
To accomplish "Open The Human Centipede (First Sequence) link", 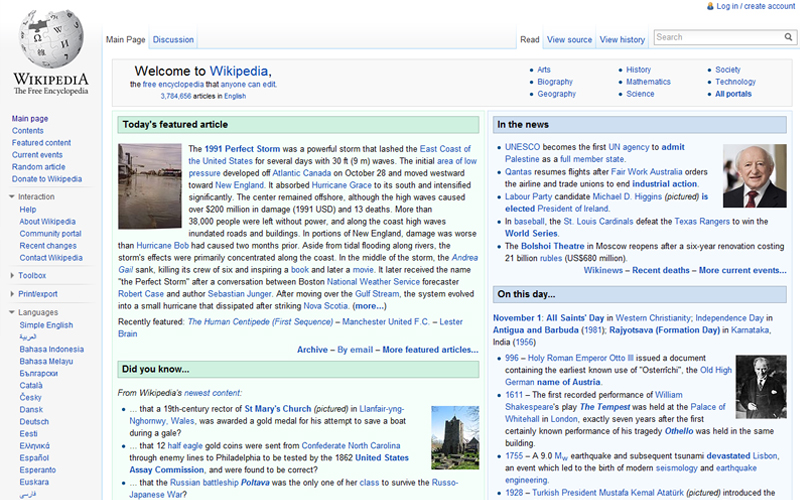I will click(260, 322).
